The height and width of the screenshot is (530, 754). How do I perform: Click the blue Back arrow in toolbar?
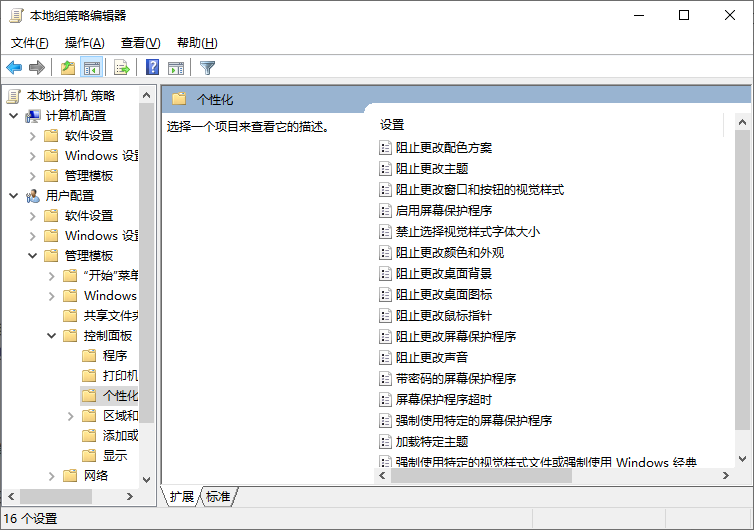tap(14, 68)
